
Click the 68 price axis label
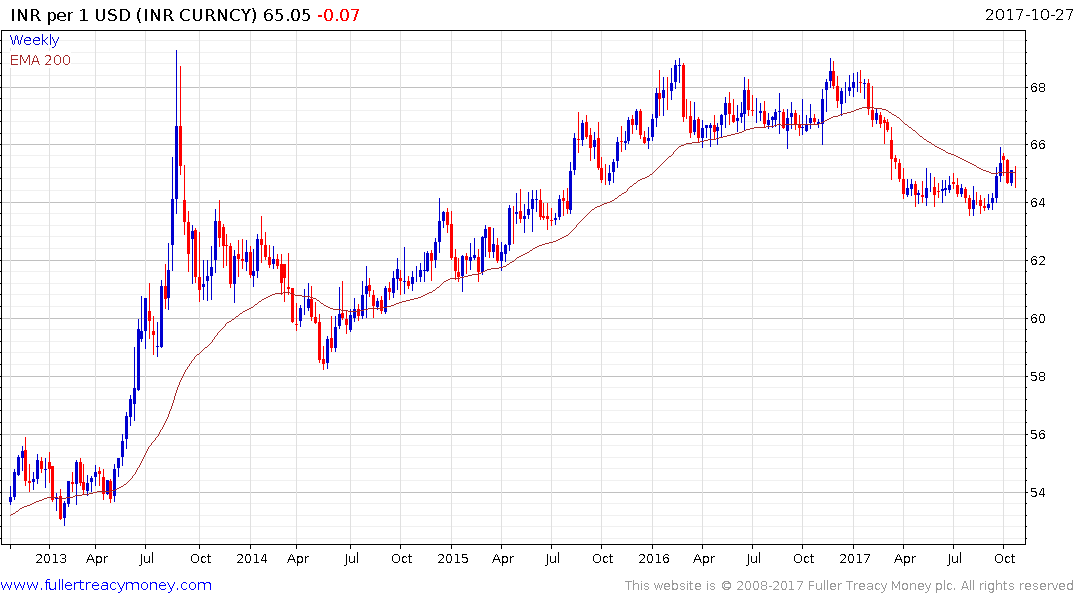click(1037, 88)
